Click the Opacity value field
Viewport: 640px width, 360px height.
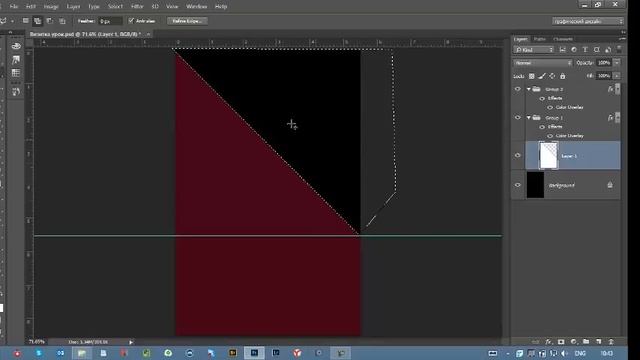604,63
